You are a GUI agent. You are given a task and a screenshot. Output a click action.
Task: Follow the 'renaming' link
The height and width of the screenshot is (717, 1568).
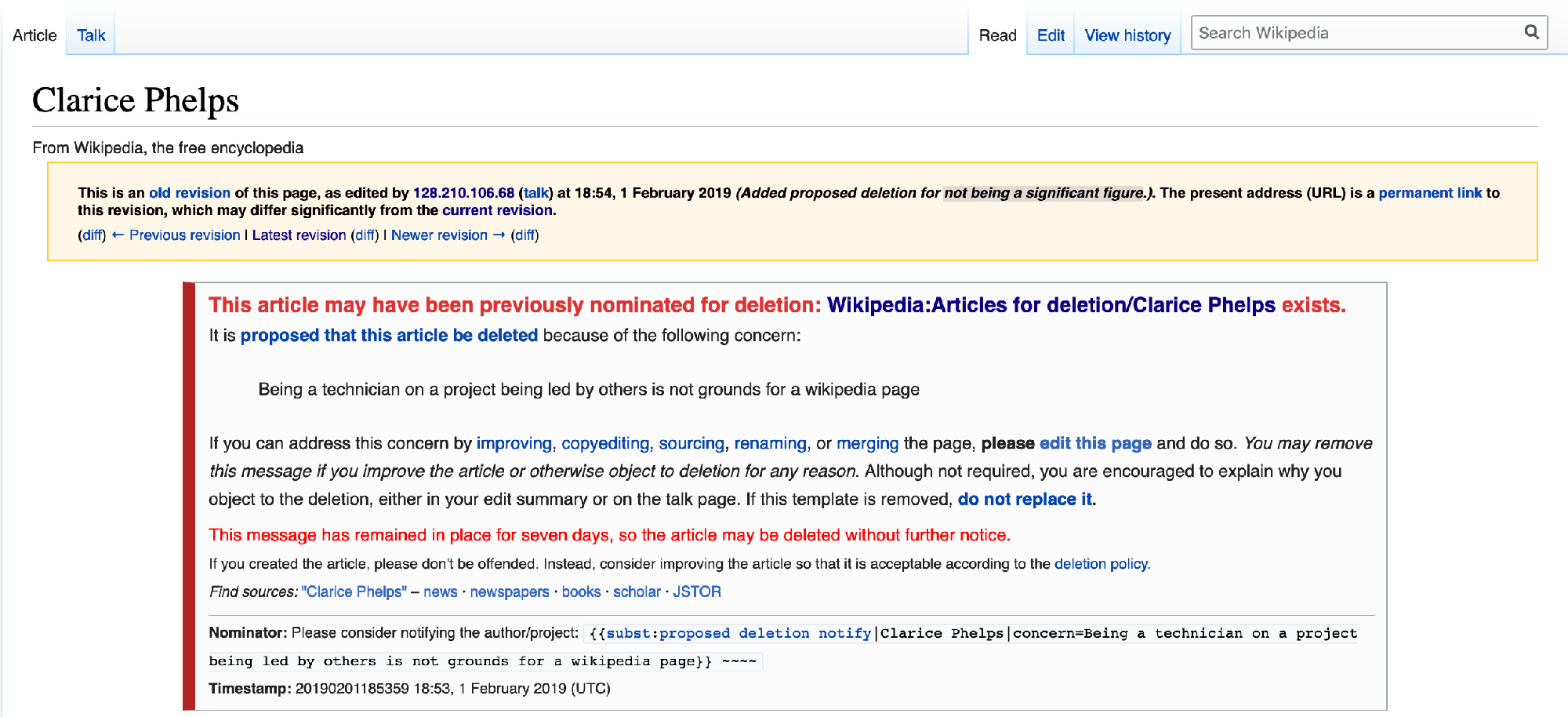coord(770,443)
